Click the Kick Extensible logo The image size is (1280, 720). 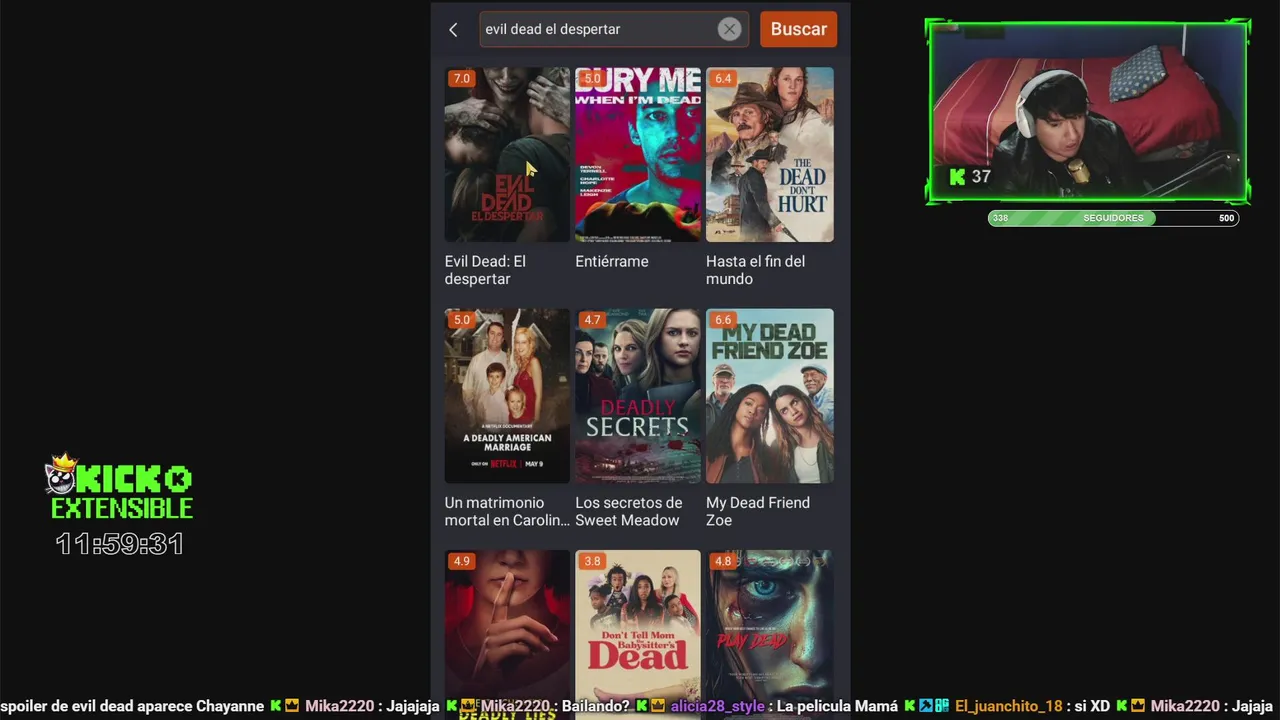click(121, 489)
